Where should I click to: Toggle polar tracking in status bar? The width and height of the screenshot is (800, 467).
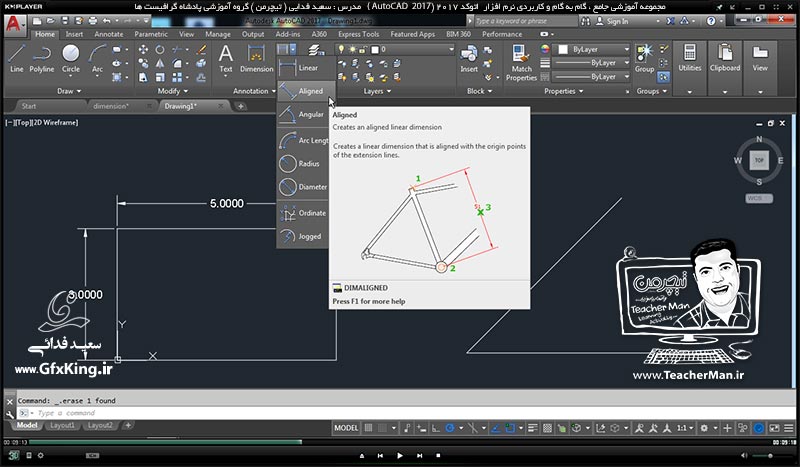tap(449, 428)
